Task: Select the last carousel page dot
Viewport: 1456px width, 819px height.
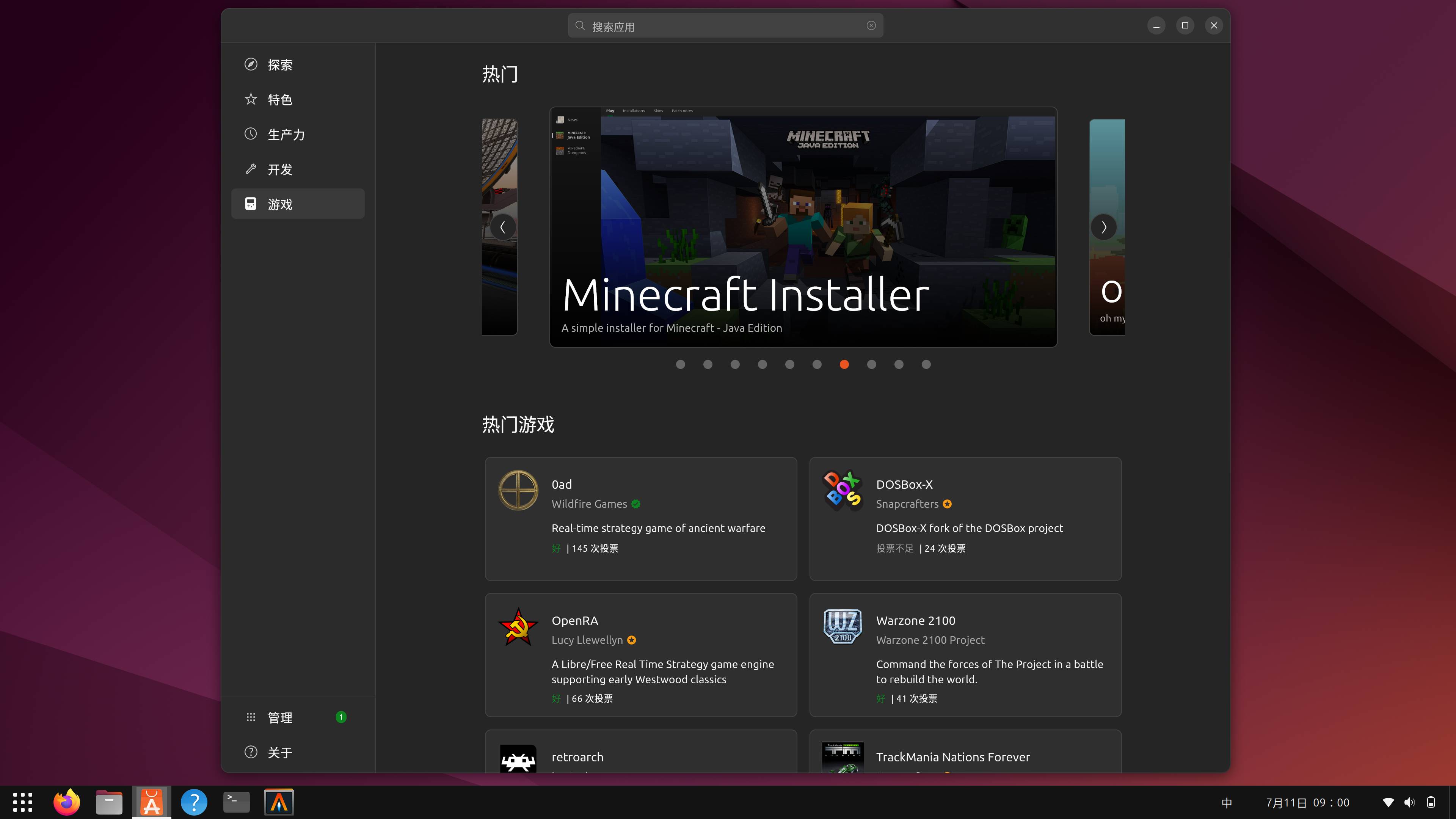Action: click(926, 364)
